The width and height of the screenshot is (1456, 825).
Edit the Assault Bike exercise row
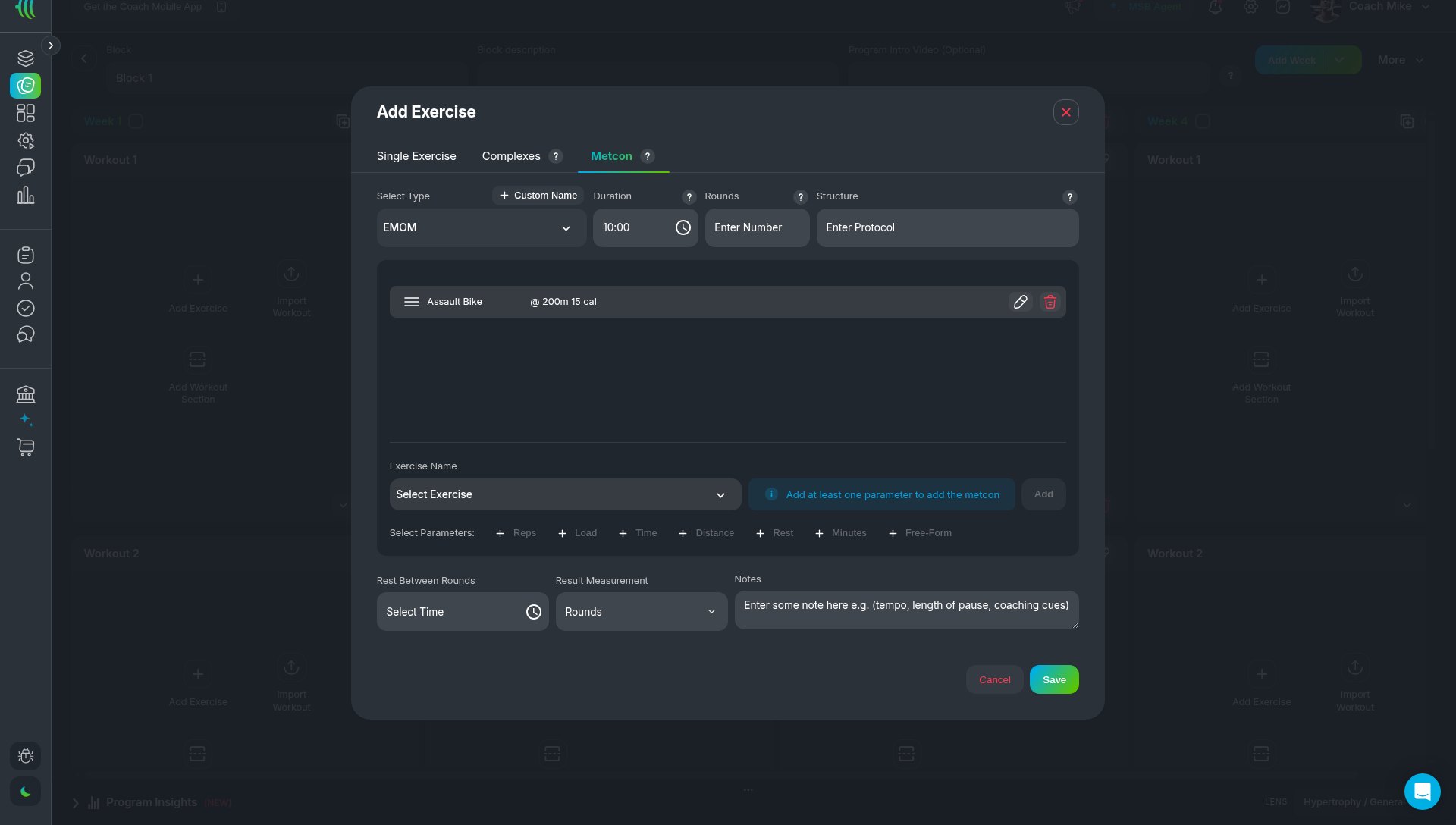coord(1020,302)
